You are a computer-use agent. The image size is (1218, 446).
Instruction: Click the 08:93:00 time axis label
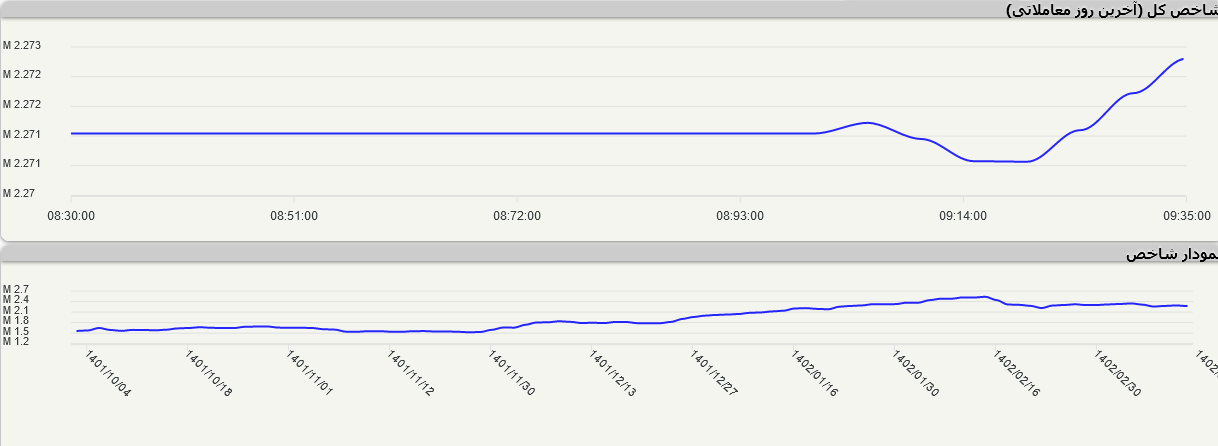point(740,215)
